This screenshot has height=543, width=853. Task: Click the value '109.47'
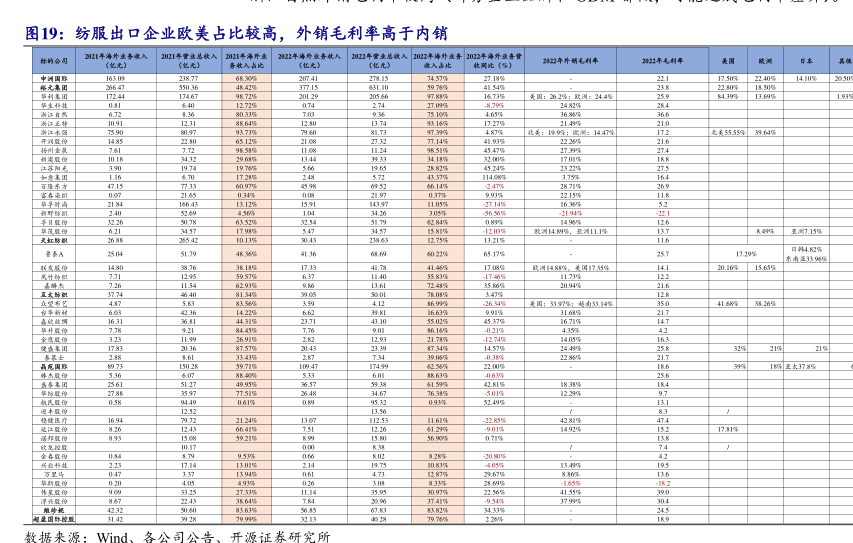point(308,366)
